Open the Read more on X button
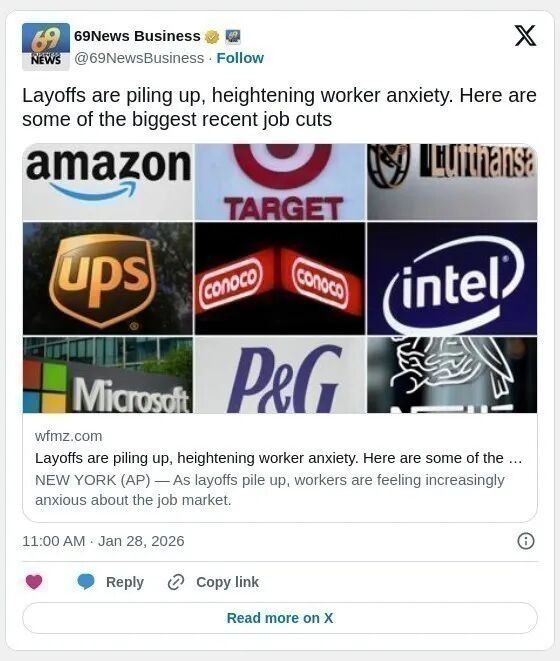This screenshot has height=661, width=560. coord(280,618)
